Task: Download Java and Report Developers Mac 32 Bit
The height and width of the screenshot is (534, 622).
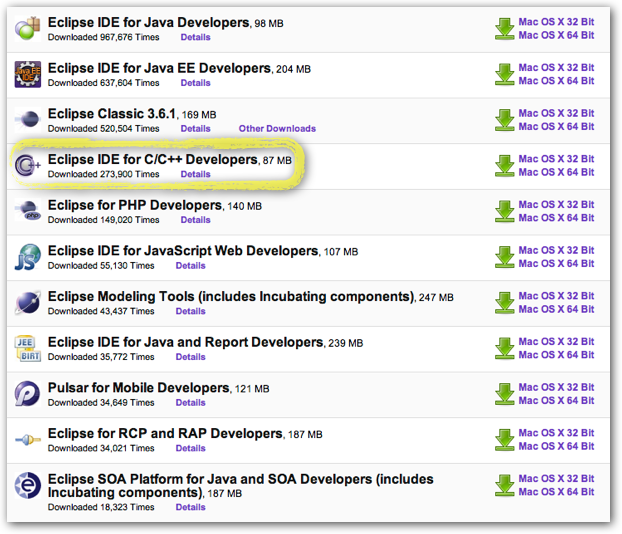Action: (556, 341)
